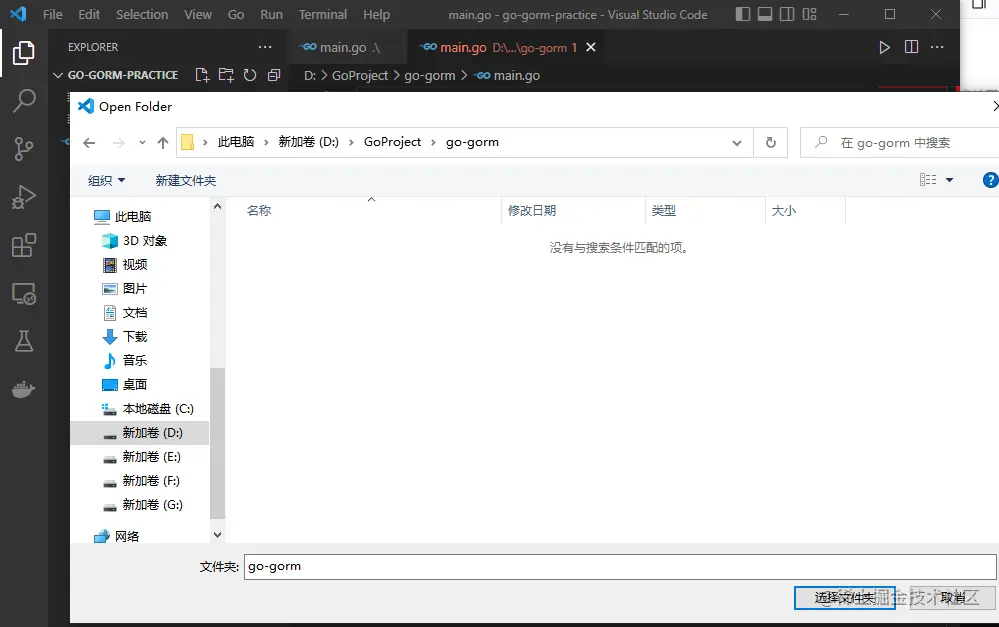Open the Docker view
The height and width of the screenshot is (627, 999).
tap(24, 389)
